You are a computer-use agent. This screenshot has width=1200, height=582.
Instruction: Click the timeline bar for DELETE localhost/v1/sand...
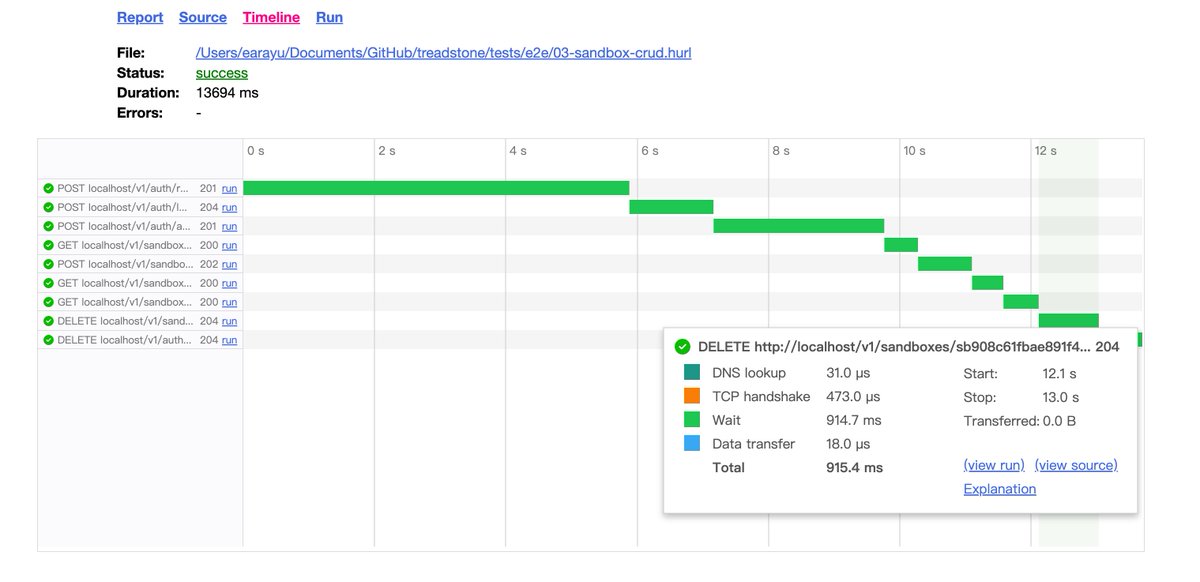click(x=1068, y=321)
